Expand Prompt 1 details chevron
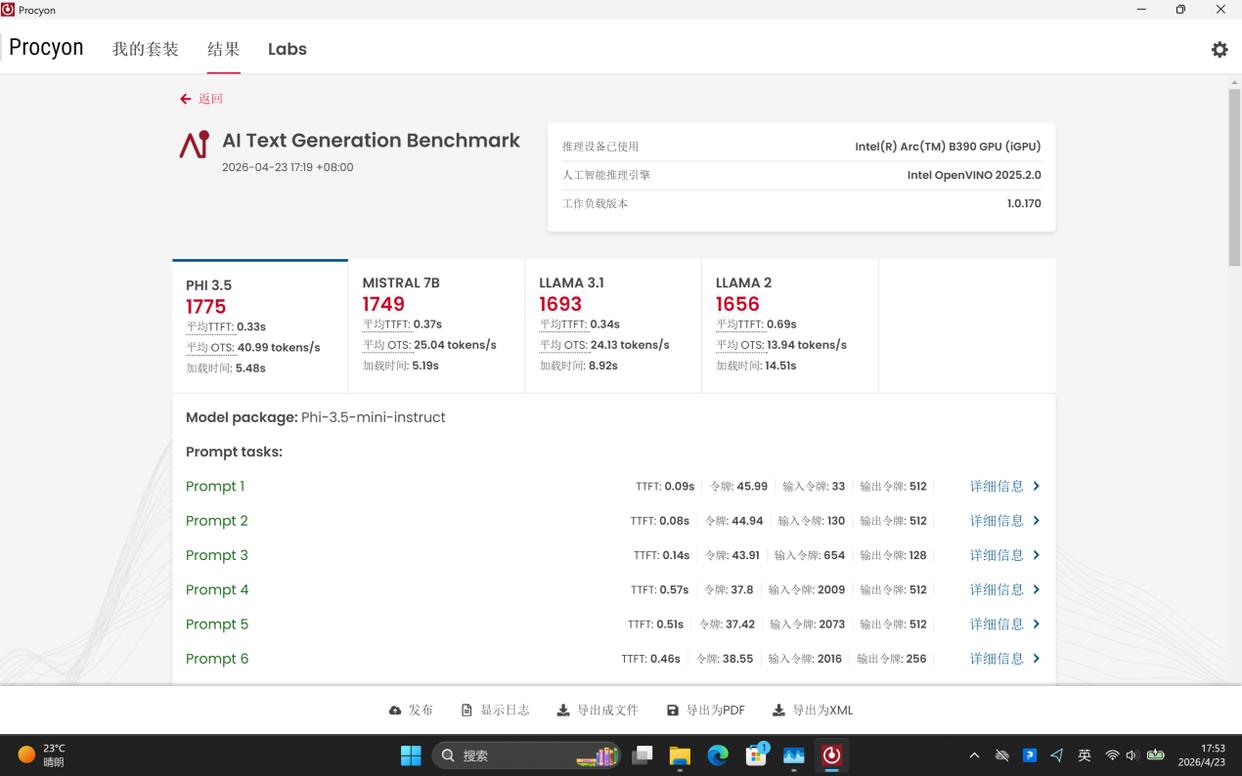 coord(1036,486)
